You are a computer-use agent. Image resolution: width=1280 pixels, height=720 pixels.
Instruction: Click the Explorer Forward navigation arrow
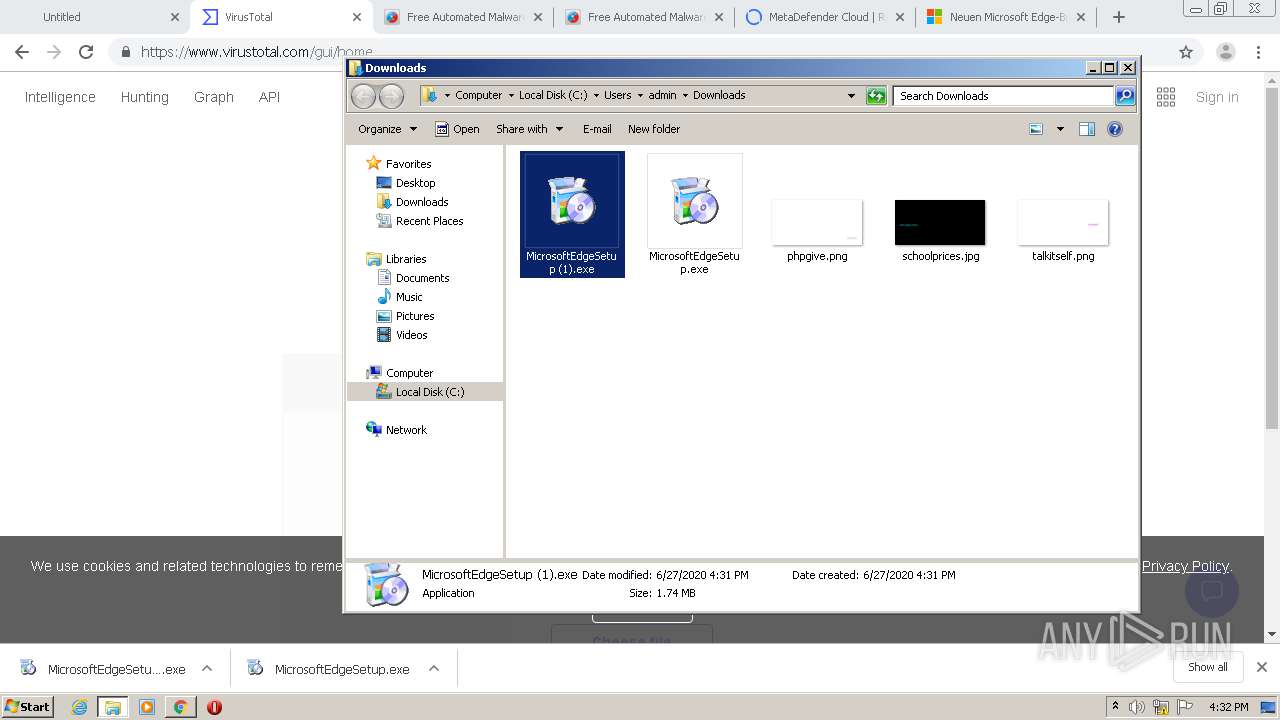(x=392, y=96)
